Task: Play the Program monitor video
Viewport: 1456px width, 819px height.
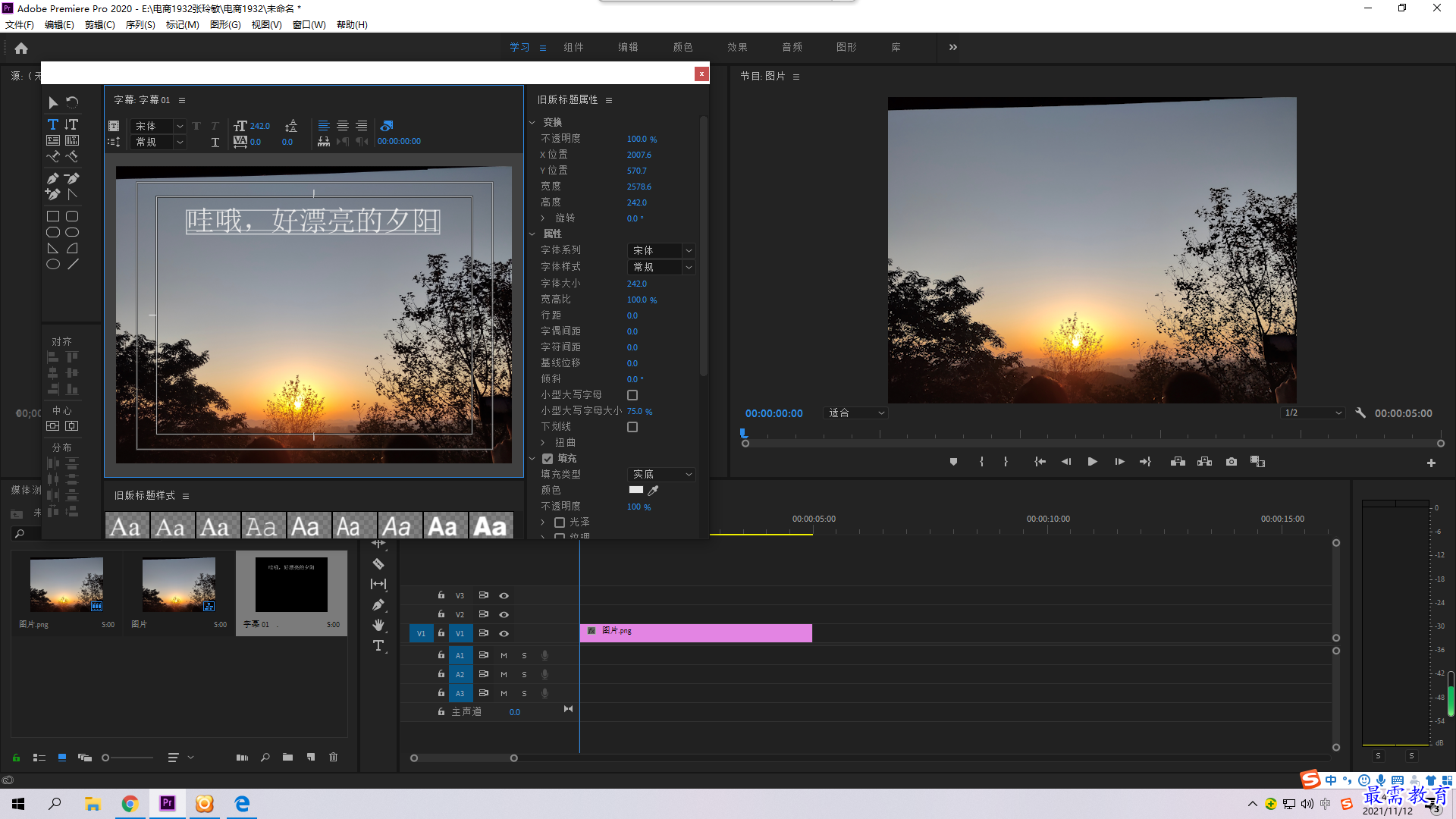Action: (x=1092, y=462)
